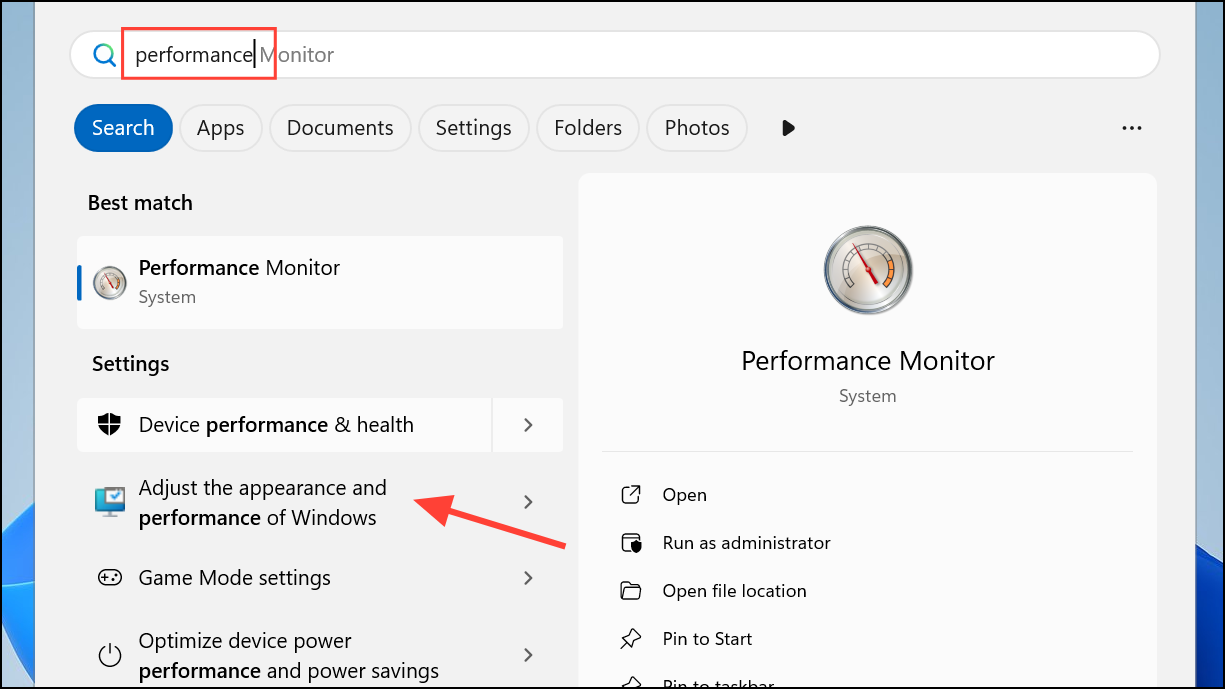Click the Open external-link icon
1225x689 pixels.
[631, 495]
